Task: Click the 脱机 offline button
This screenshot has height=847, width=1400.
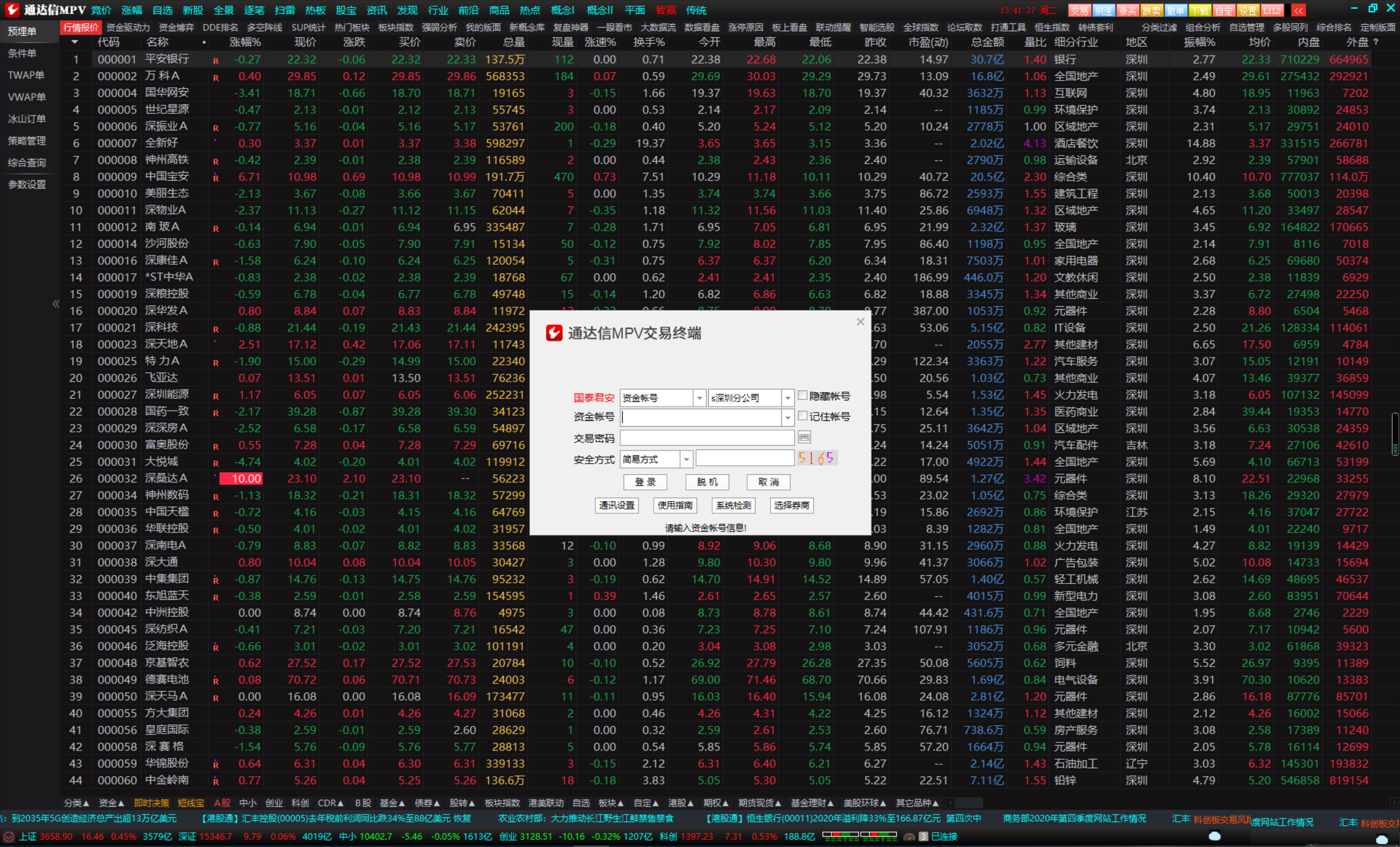Action: 707,482
